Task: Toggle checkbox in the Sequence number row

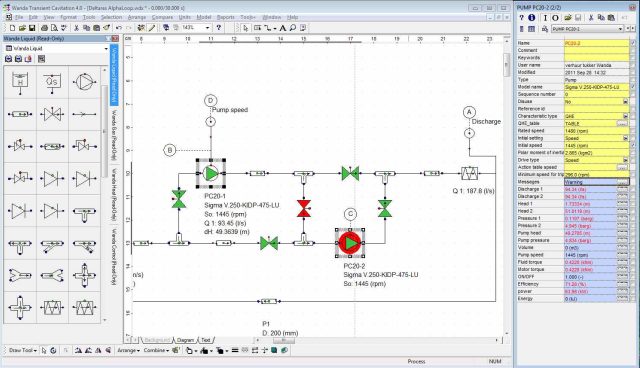Action: point(633,94)
